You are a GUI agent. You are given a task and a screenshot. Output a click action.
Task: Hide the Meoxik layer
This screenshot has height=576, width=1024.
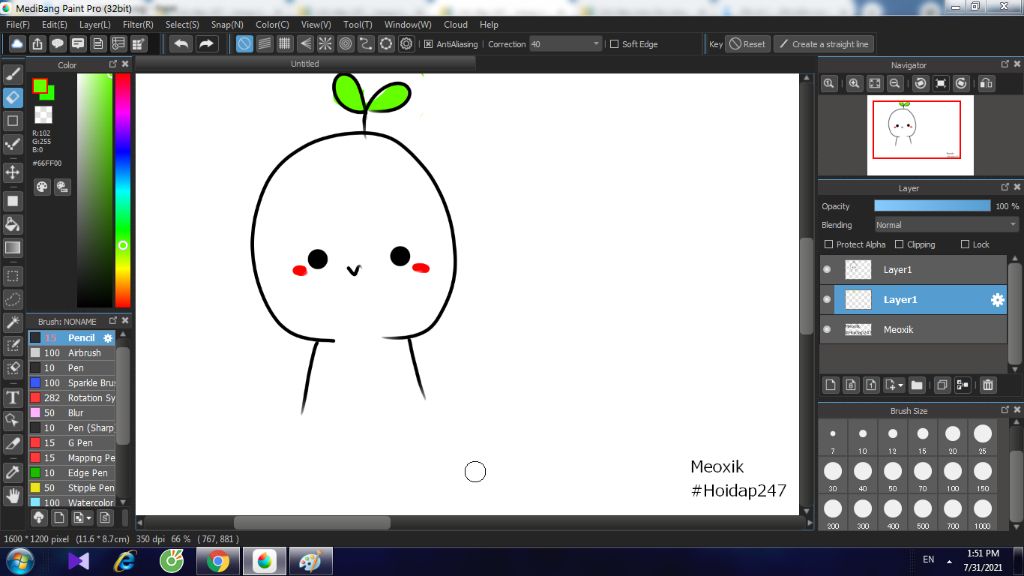827,330
